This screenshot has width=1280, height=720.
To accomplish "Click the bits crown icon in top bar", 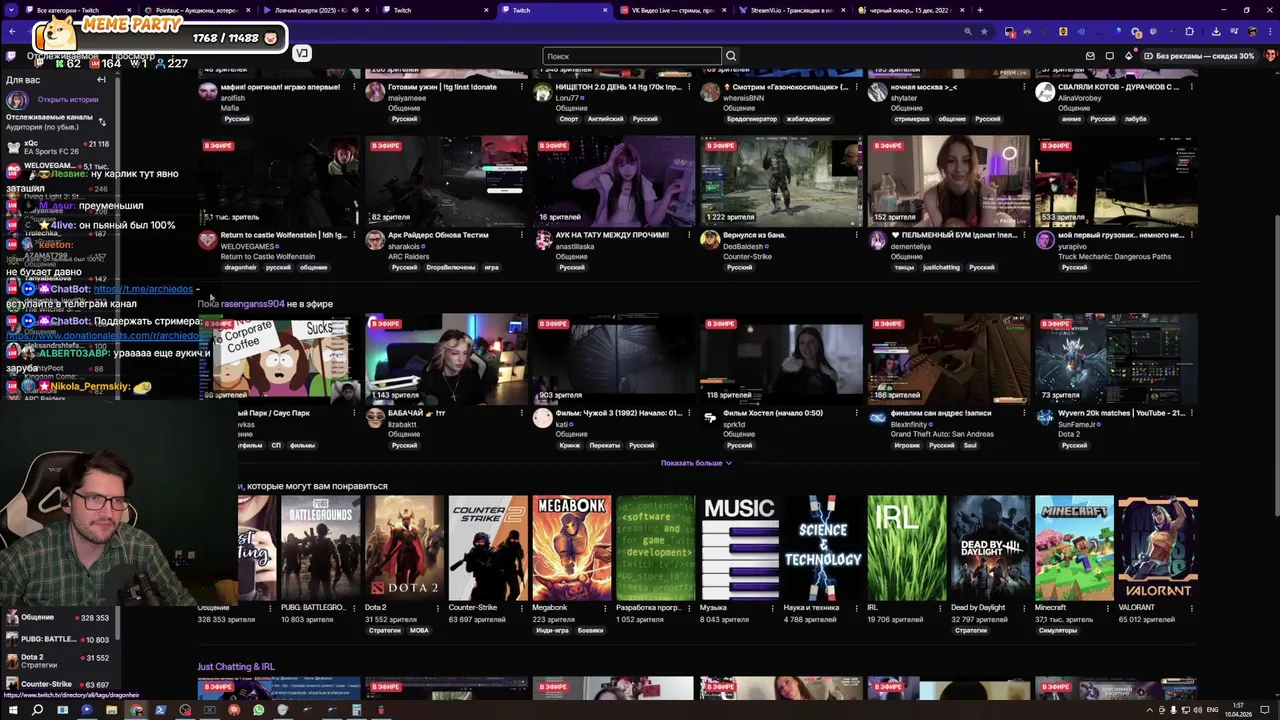I will [x=1129, y=56].
